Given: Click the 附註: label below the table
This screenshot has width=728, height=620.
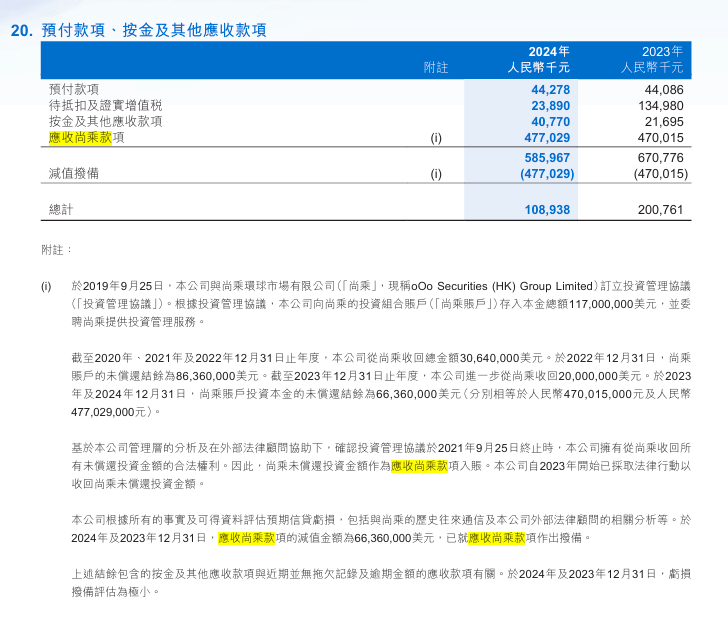Looking at the screenshot, I should (x=56, y=250).
